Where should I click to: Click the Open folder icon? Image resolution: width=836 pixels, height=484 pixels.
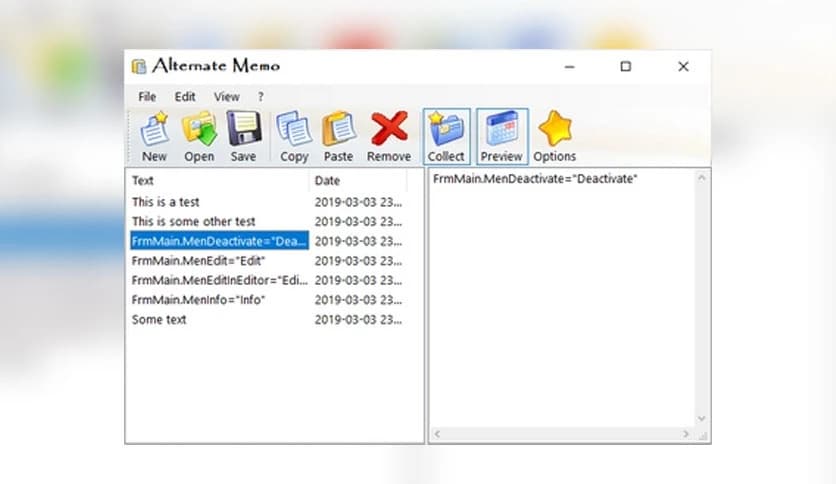(199, 136)
